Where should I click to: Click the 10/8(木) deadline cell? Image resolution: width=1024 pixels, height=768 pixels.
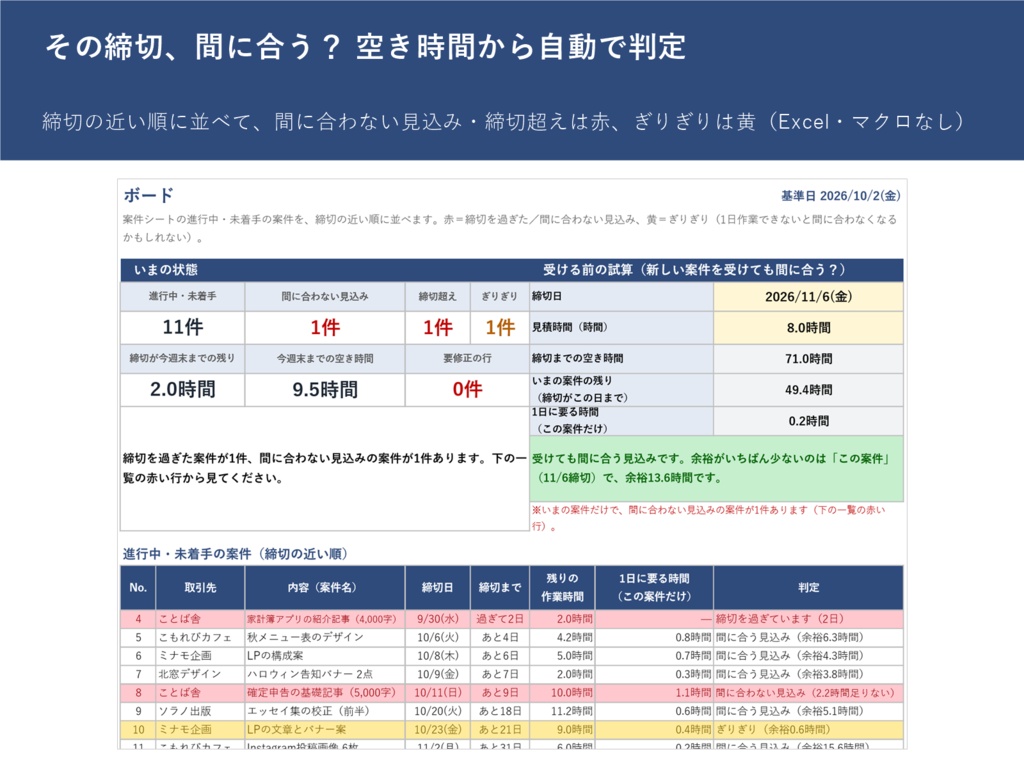click(x=438, y=656)
